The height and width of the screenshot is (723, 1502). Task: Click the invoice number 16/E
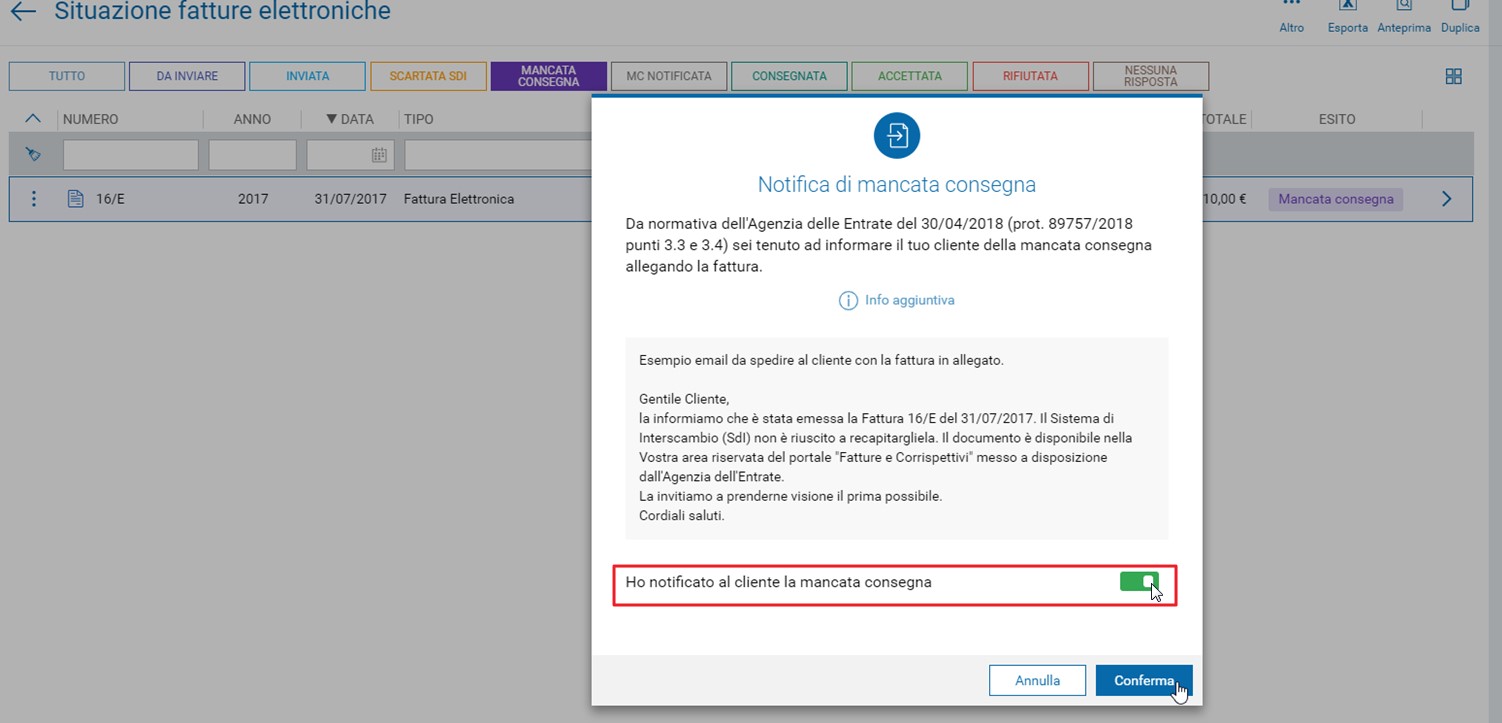(x=110, y=199)
